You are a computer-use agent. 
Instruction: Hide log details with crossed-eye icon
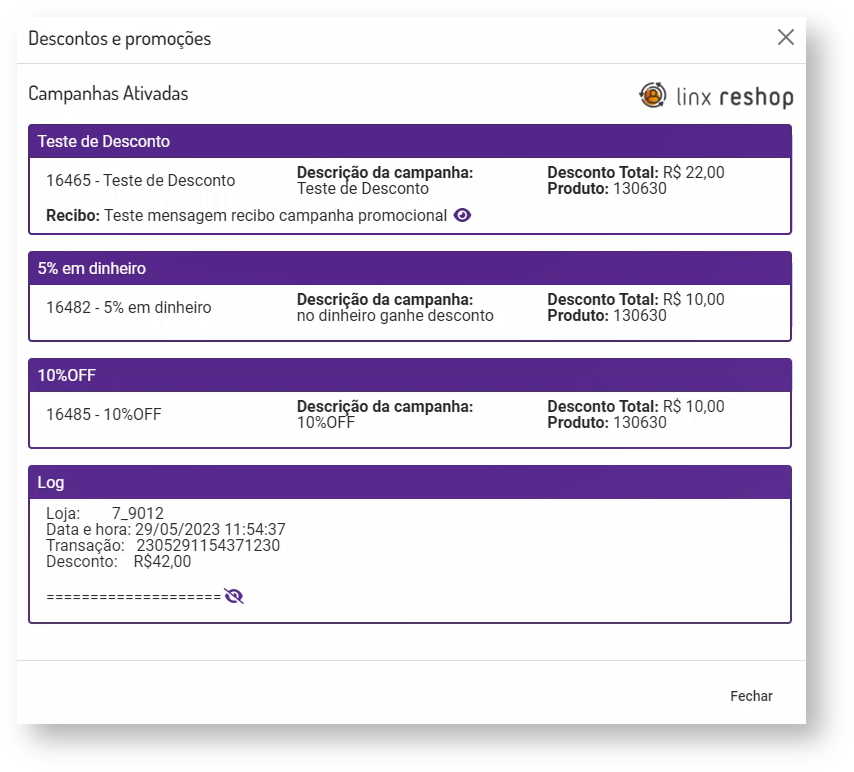(x=234, y=597)
